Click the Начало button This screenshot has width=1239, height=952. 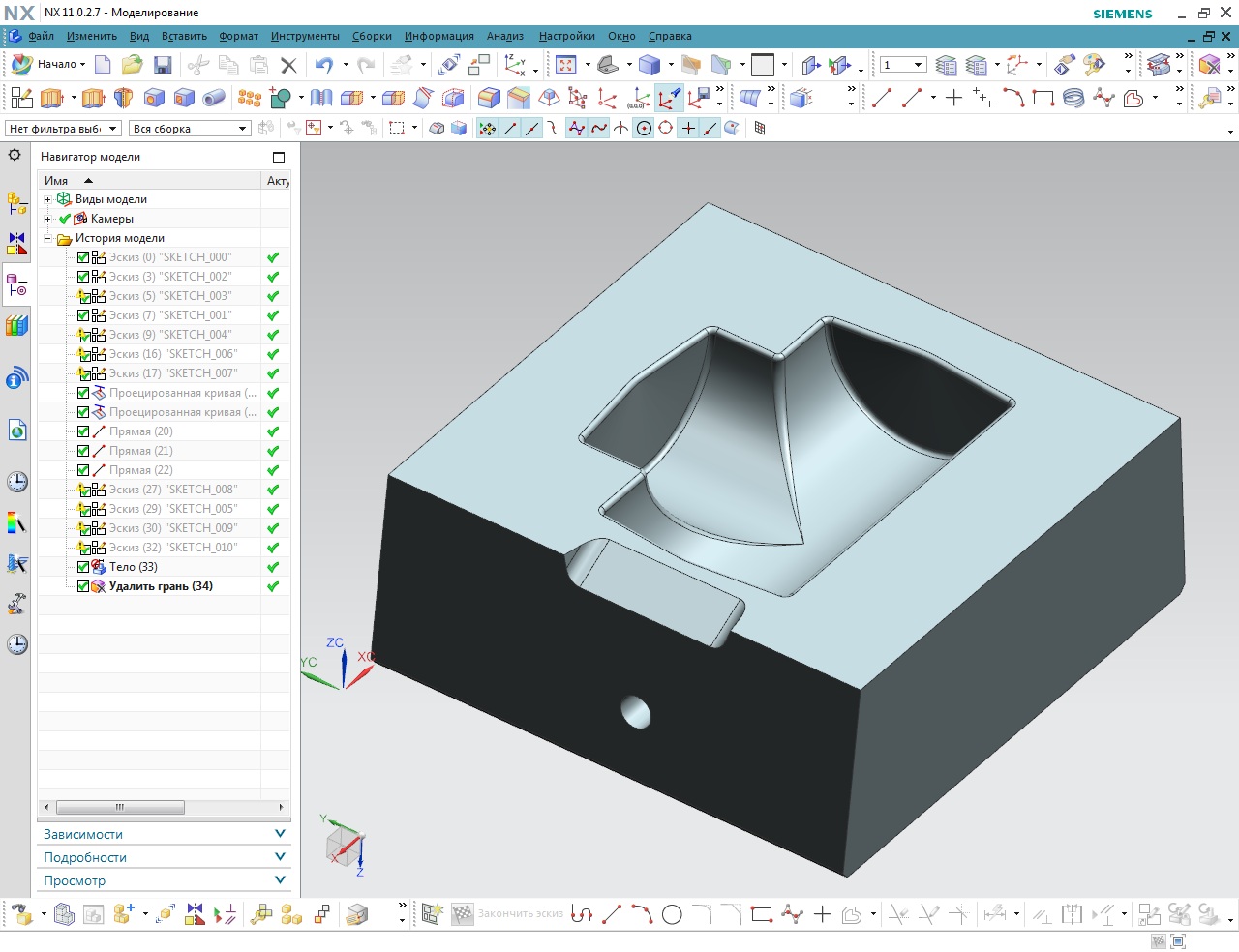48,65
